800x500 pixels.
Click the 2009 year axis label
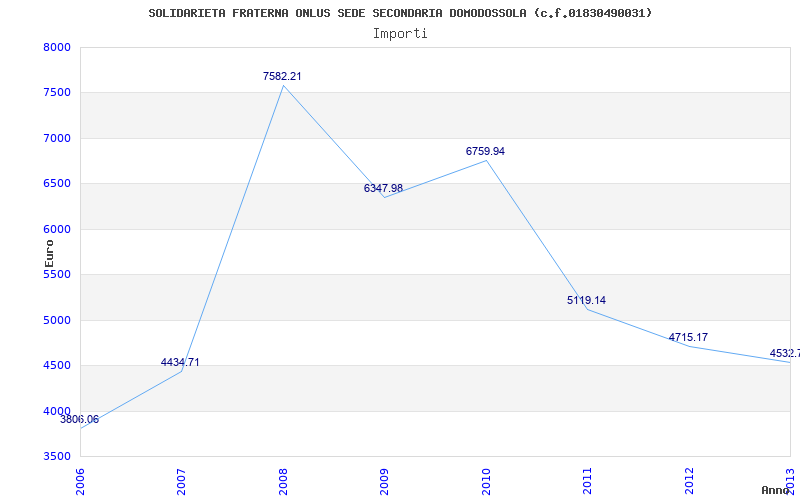[x=384, y=482]
